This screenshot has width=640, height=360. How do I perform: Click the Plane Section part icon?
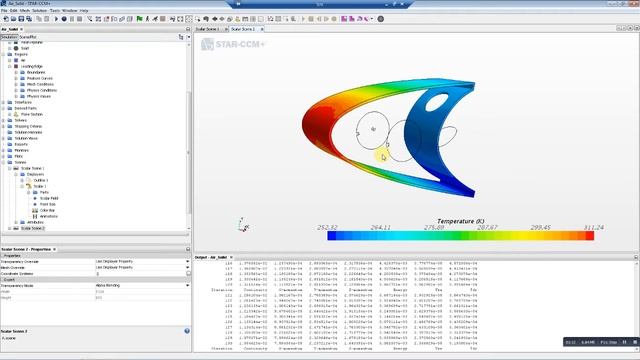tap(16, 114)
